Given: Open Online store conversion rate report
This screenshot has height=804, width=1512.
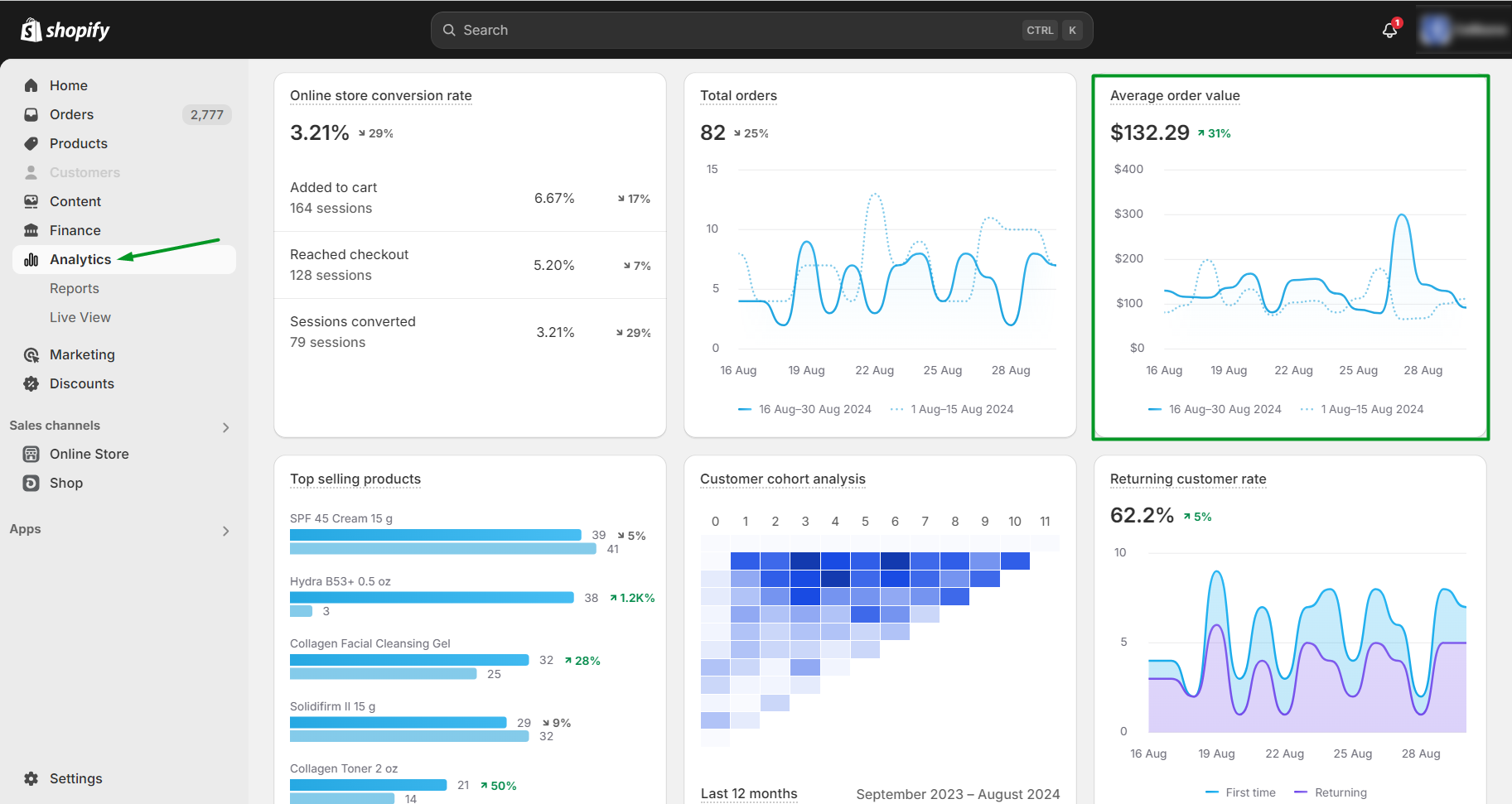Looking at the screenshot, I should (381, 95).
